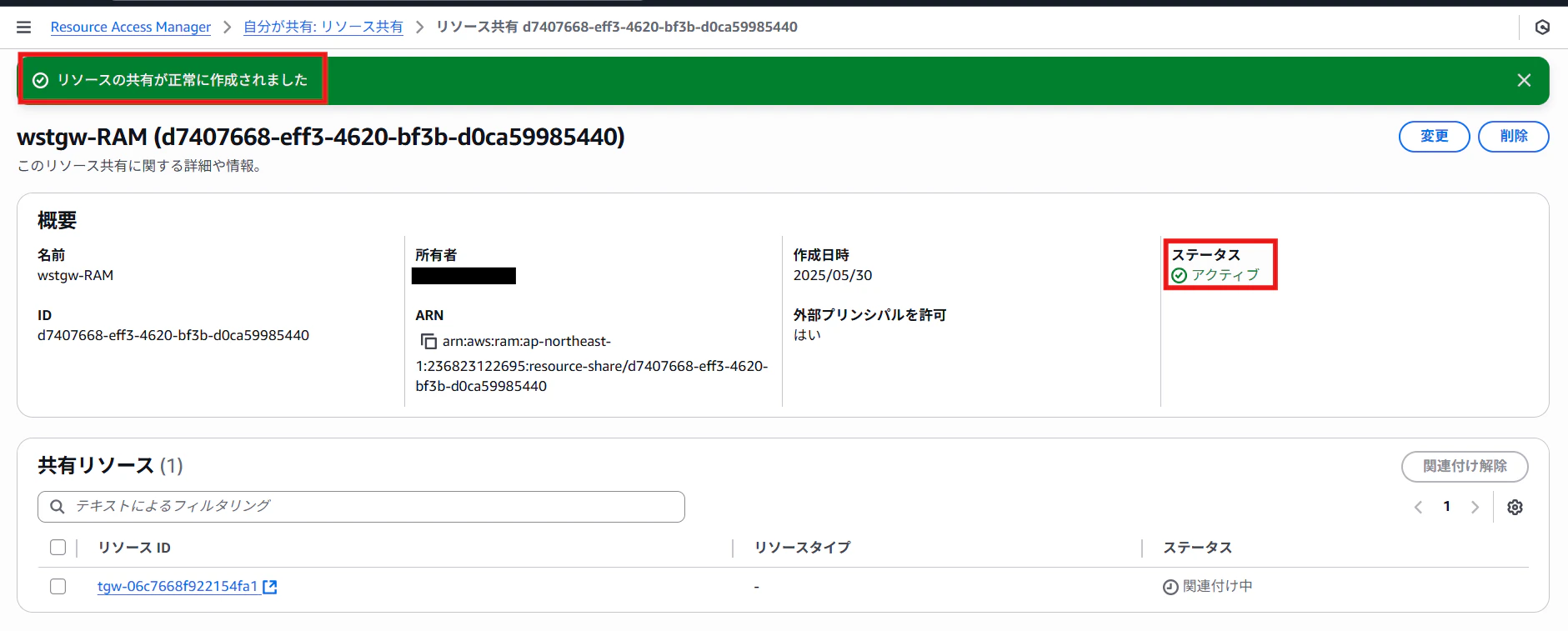Open table preferences gear icon
Screen dimensions: 1568x631
tap(1515, 507)
